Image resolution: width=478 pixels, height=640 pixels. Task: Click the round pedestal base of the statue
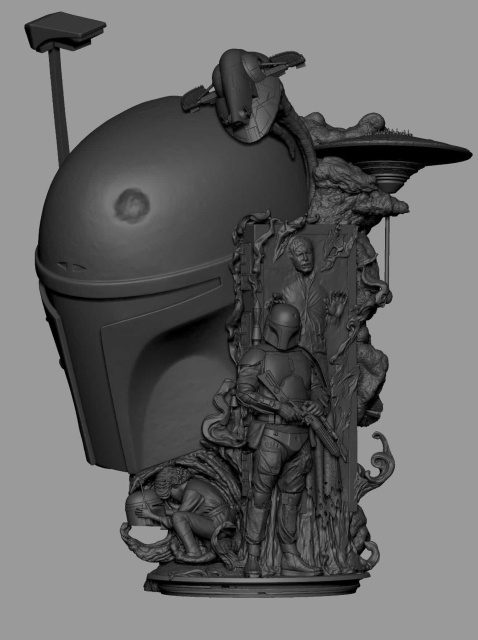point(257,582)
